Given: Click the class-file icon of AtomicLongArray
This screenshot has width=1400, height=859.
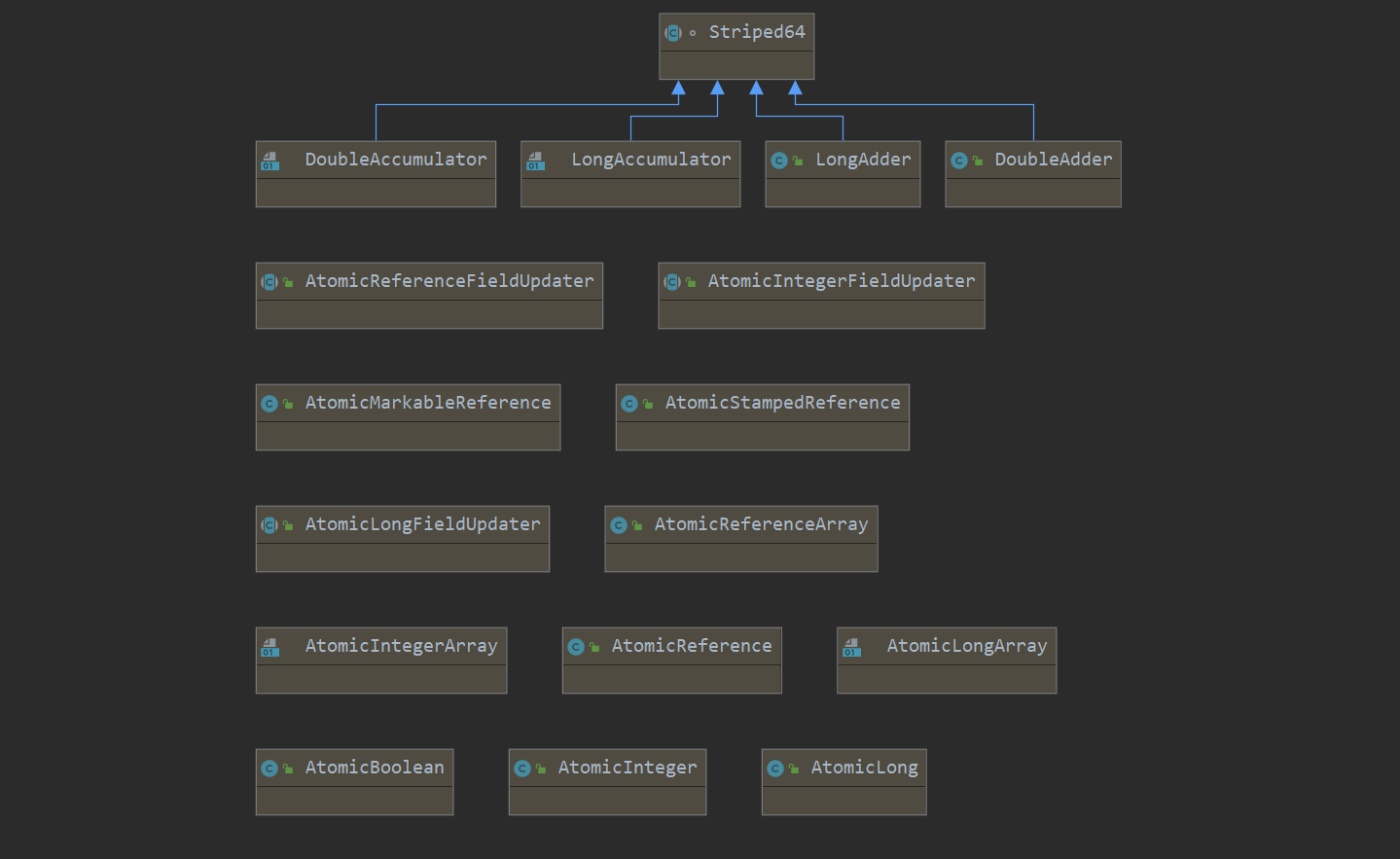Looking at the screenshot, I should pyautogui.click(x=852, y=647).
